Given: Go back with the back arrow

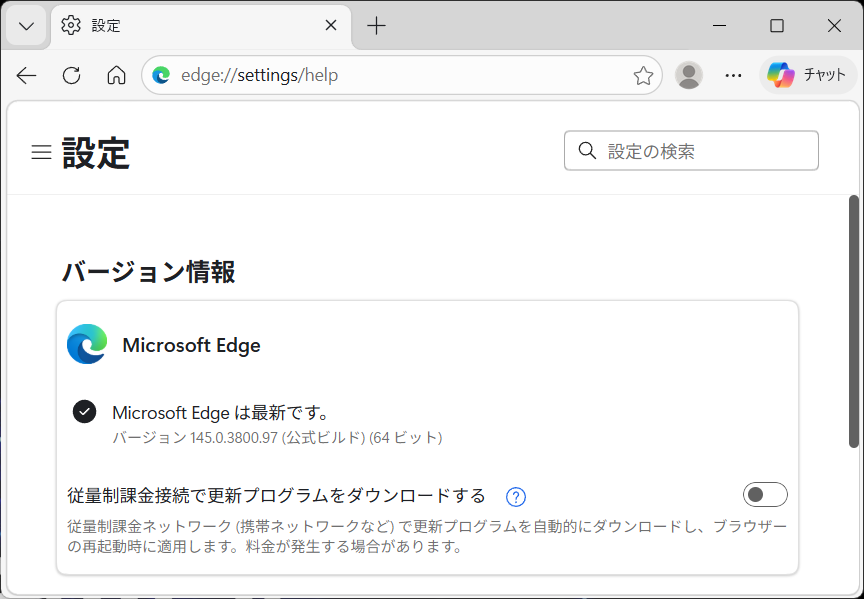Looking at the screenshot, I should click(26, 75).
